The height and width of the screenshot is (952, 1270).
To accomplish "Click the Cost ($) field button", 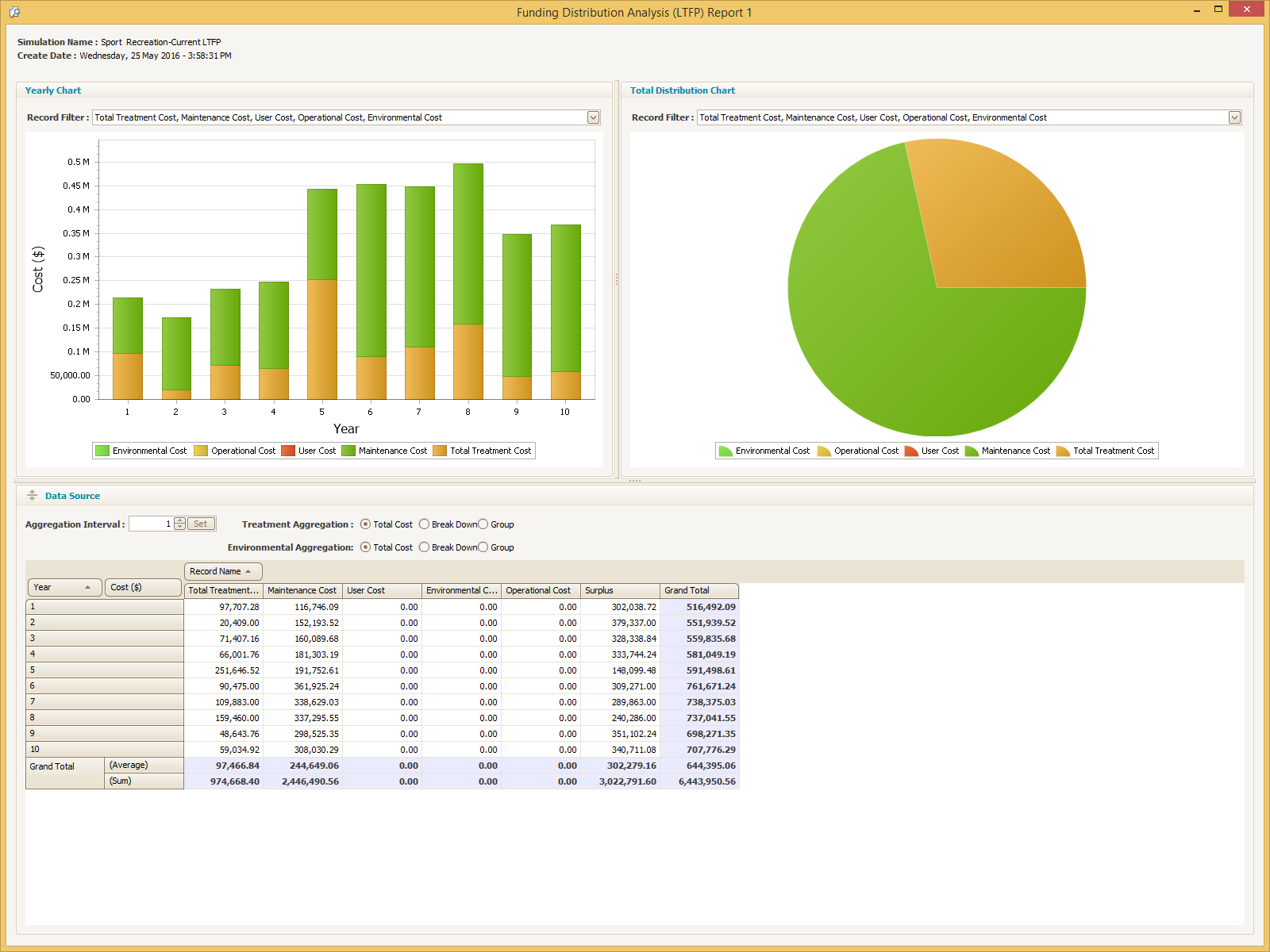I will coord(142,587).
